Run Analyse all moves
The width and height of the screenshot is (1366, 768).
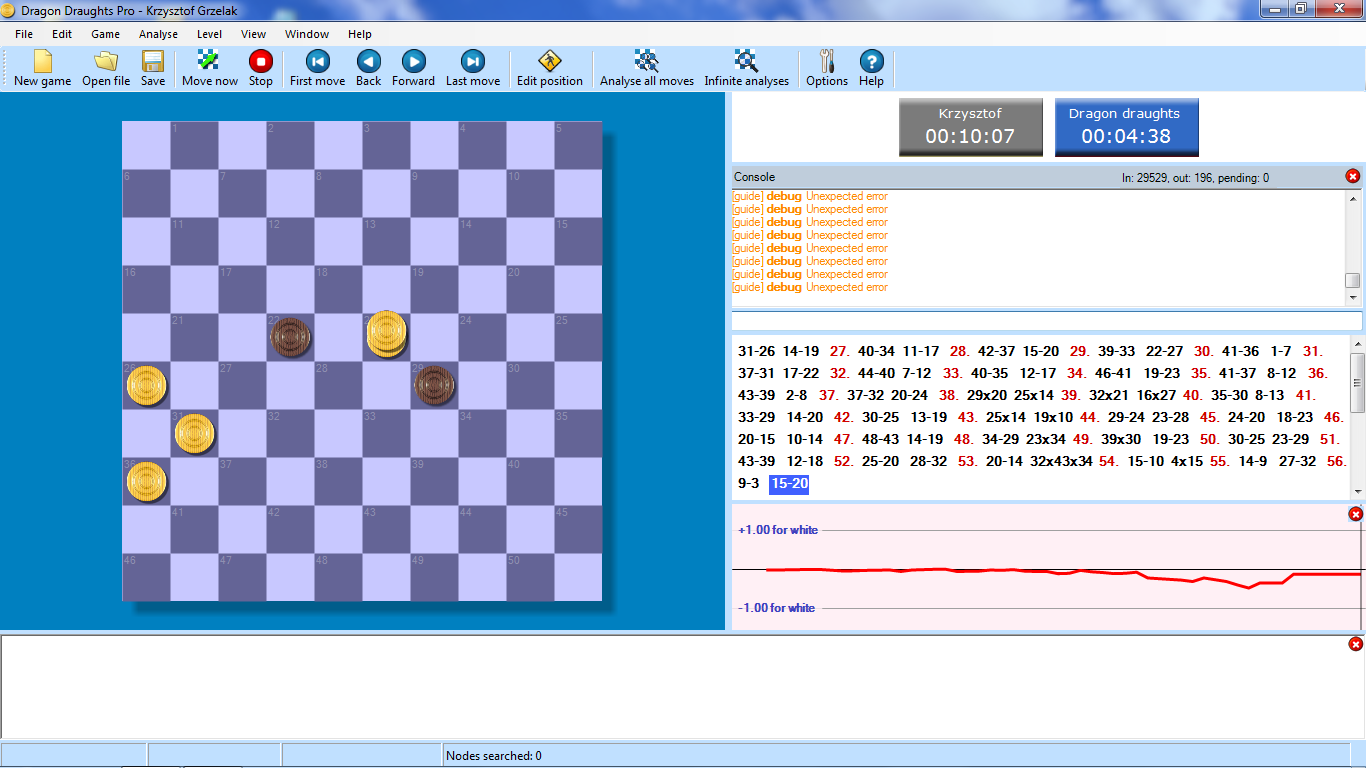tap(647, 68)
